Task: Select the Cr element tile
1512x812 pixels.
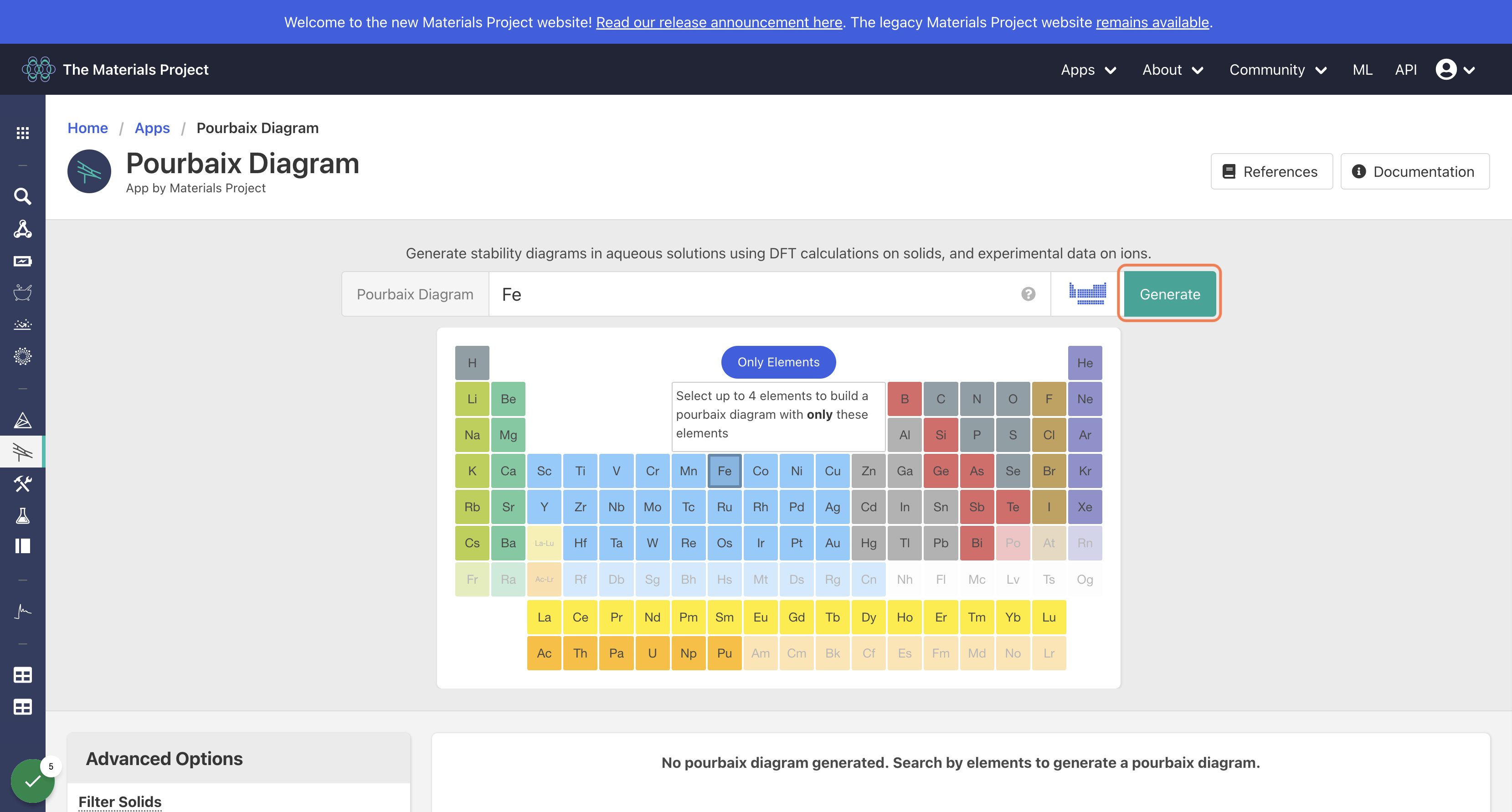Action: (x=652, y=471)
